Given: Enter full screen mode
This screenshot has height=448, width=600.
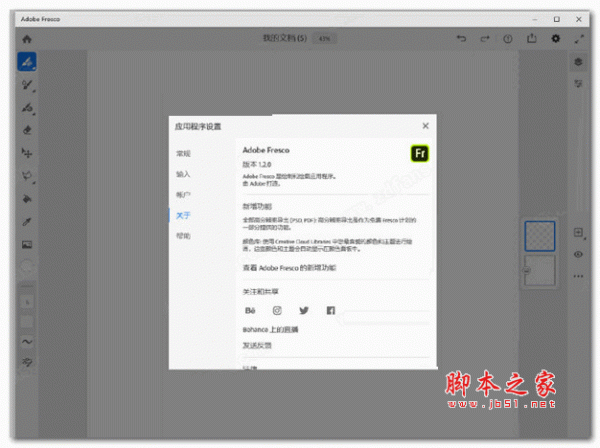Looking at the screenshot, I should point(579,39).
